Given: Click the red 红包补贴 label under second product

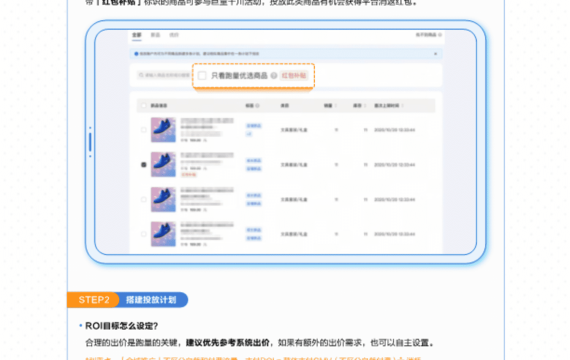Looking at the screenshot, I should click(x=189, y=175).
